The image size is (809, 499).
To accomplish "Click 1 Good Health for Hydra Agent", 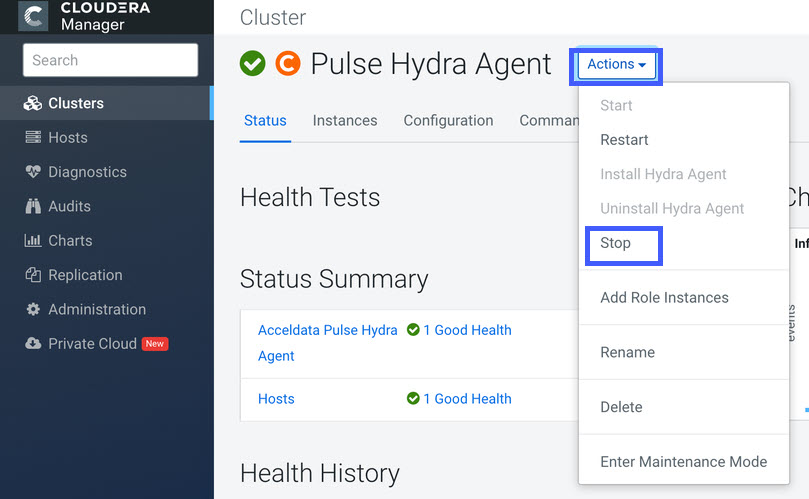I will [x=467, y=330].
